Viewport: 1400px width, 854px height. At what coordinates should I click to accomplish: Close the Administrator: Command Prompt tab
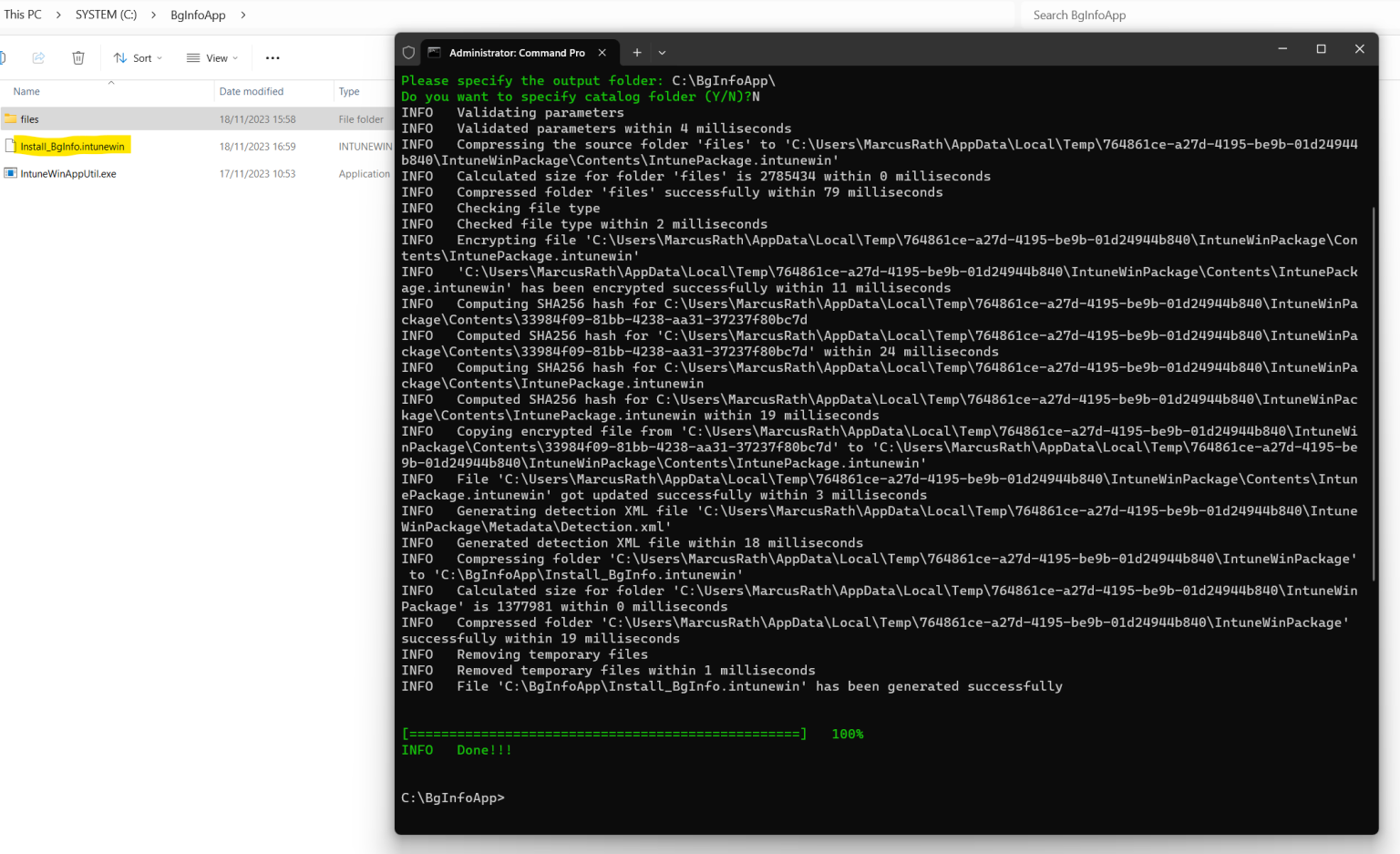point(602,52)
